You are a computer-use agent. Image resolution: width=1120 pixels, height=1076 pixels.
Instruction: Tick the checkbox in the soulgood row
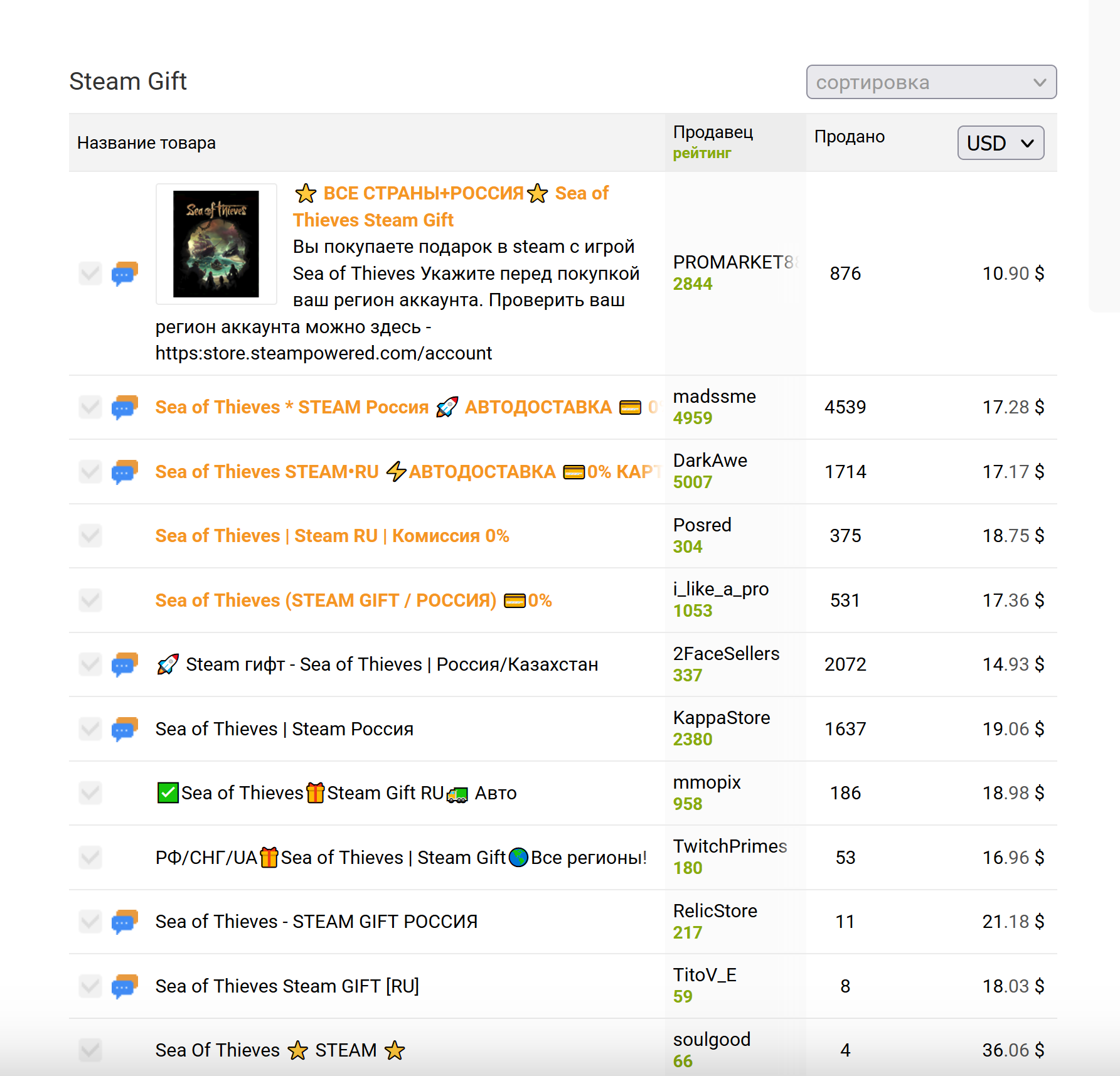point(90,1050)
